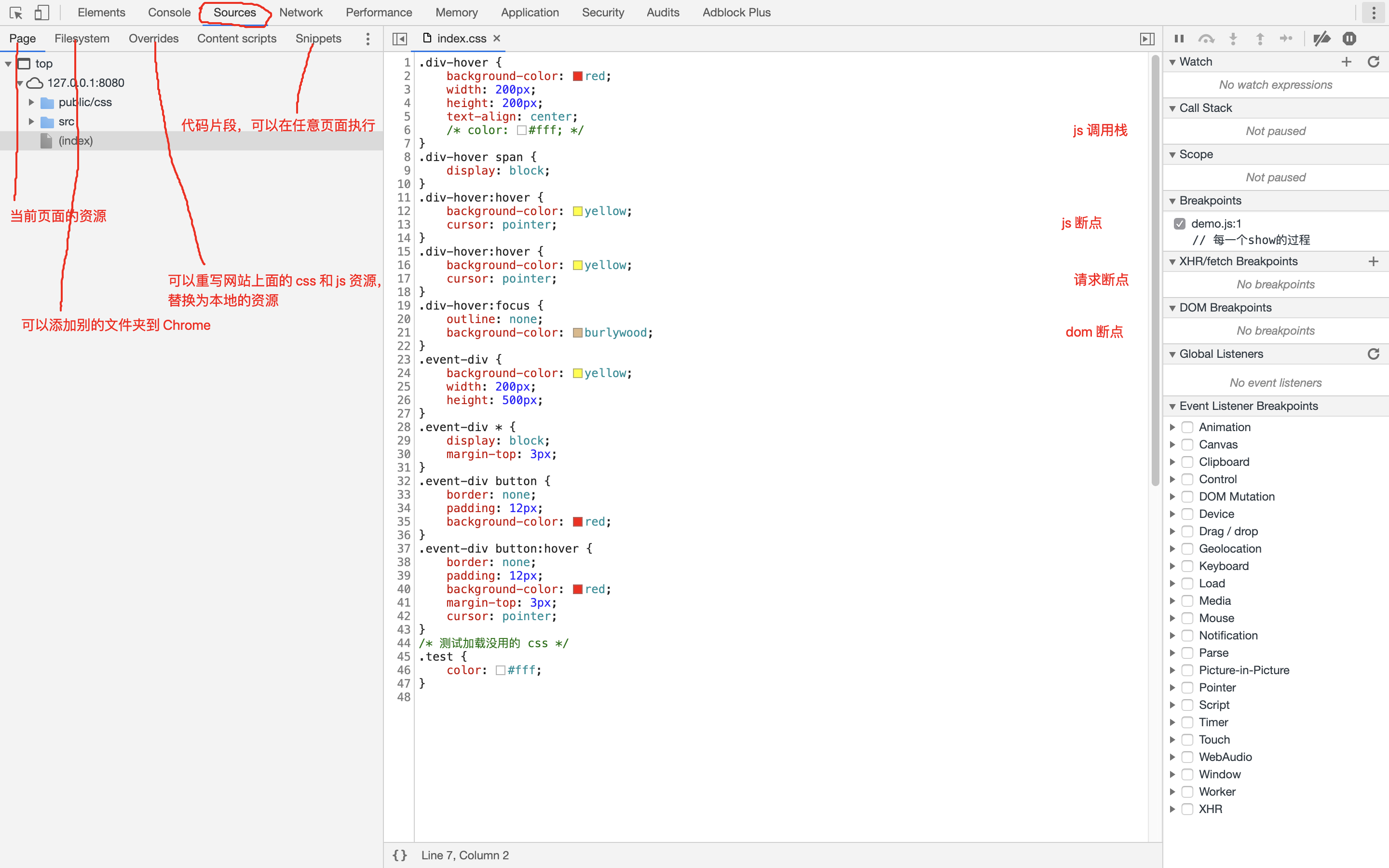Image resolution: width=1389 pixels, height=868 pixels.
Task: Refresh global listeners
Action: 1374,353
